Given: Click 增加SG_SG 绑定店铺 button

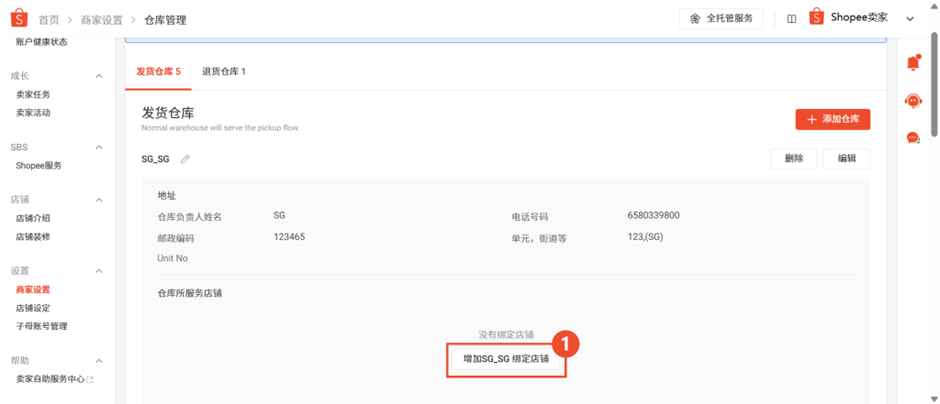Looking at the screenshot, I should [x=506, y=360].
